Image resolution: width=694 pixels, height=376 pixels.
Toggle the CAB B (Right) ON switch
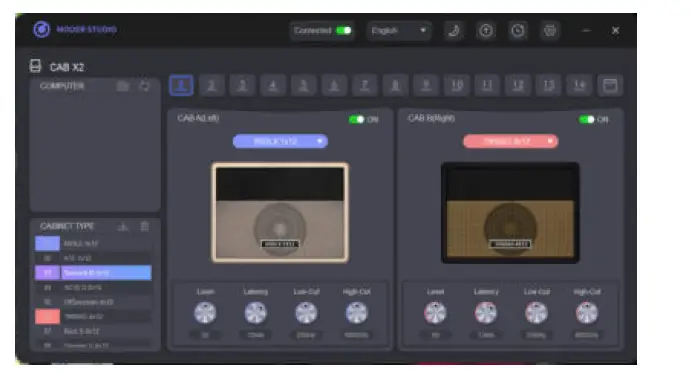(x=587, y=119)
